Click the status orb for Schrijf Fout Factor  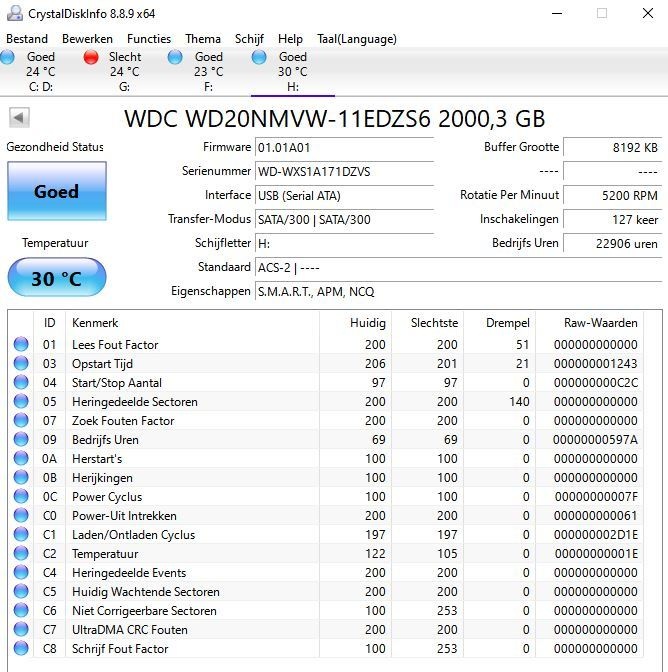click(21, 648)
